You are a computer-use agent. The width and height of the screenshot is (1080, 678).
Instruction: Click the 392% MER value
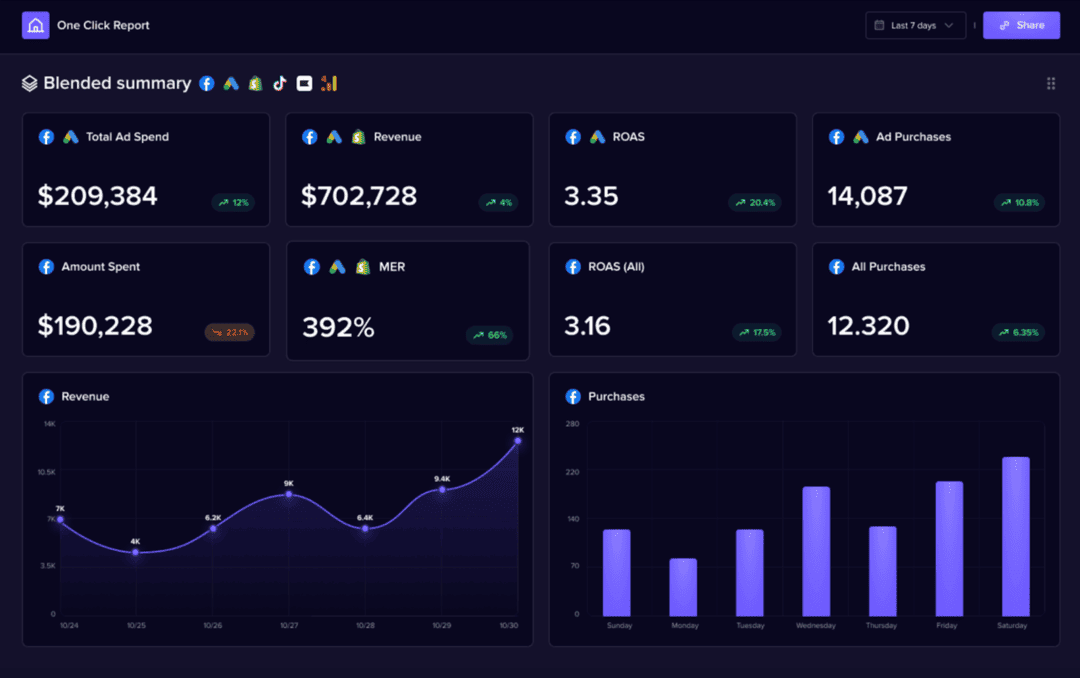338,327
